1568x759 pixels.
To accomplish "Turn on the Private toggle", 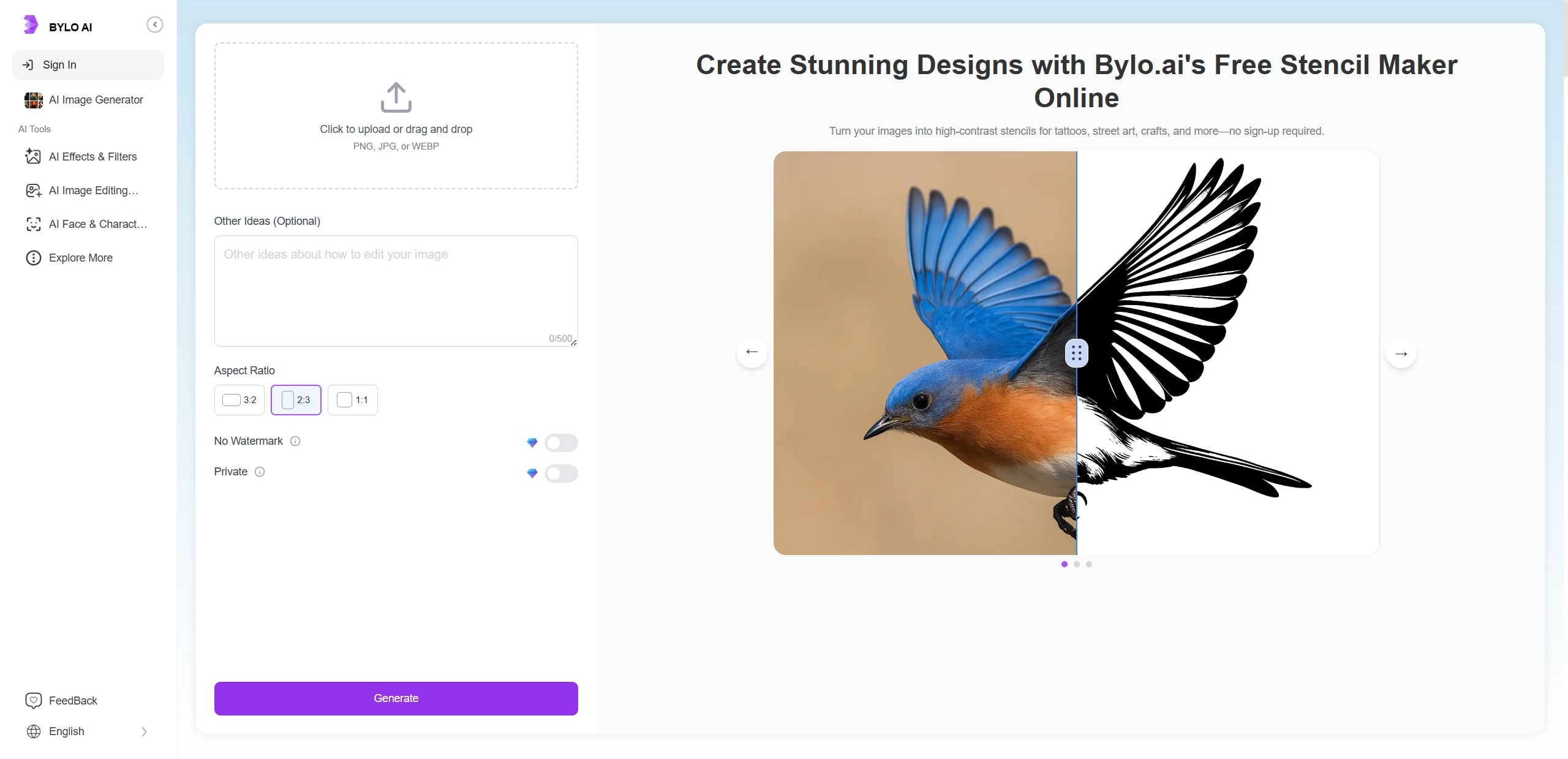I will click(x=560, y=473).
